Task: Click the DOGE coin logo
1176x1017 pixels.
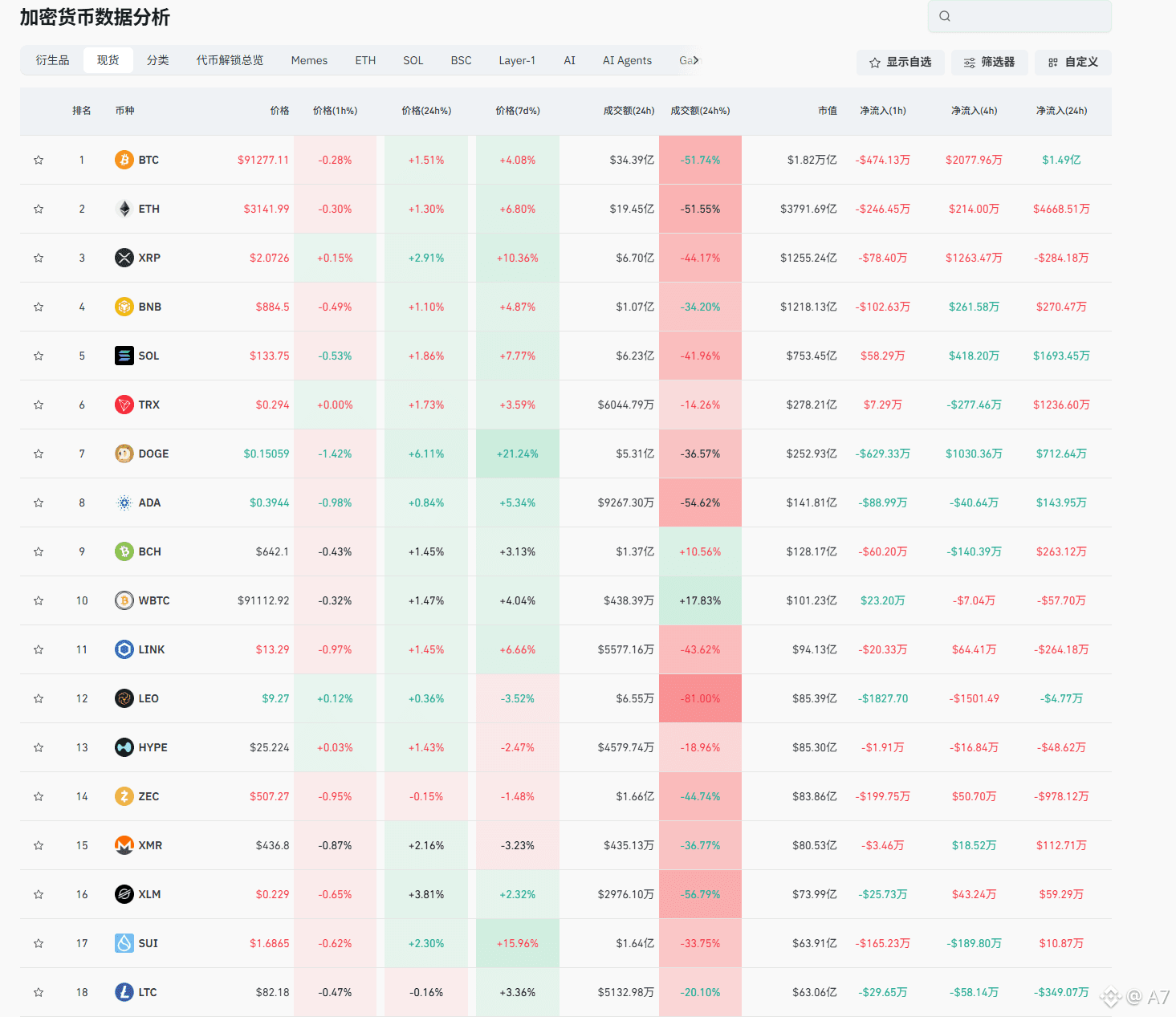Action: pos(124,454)
